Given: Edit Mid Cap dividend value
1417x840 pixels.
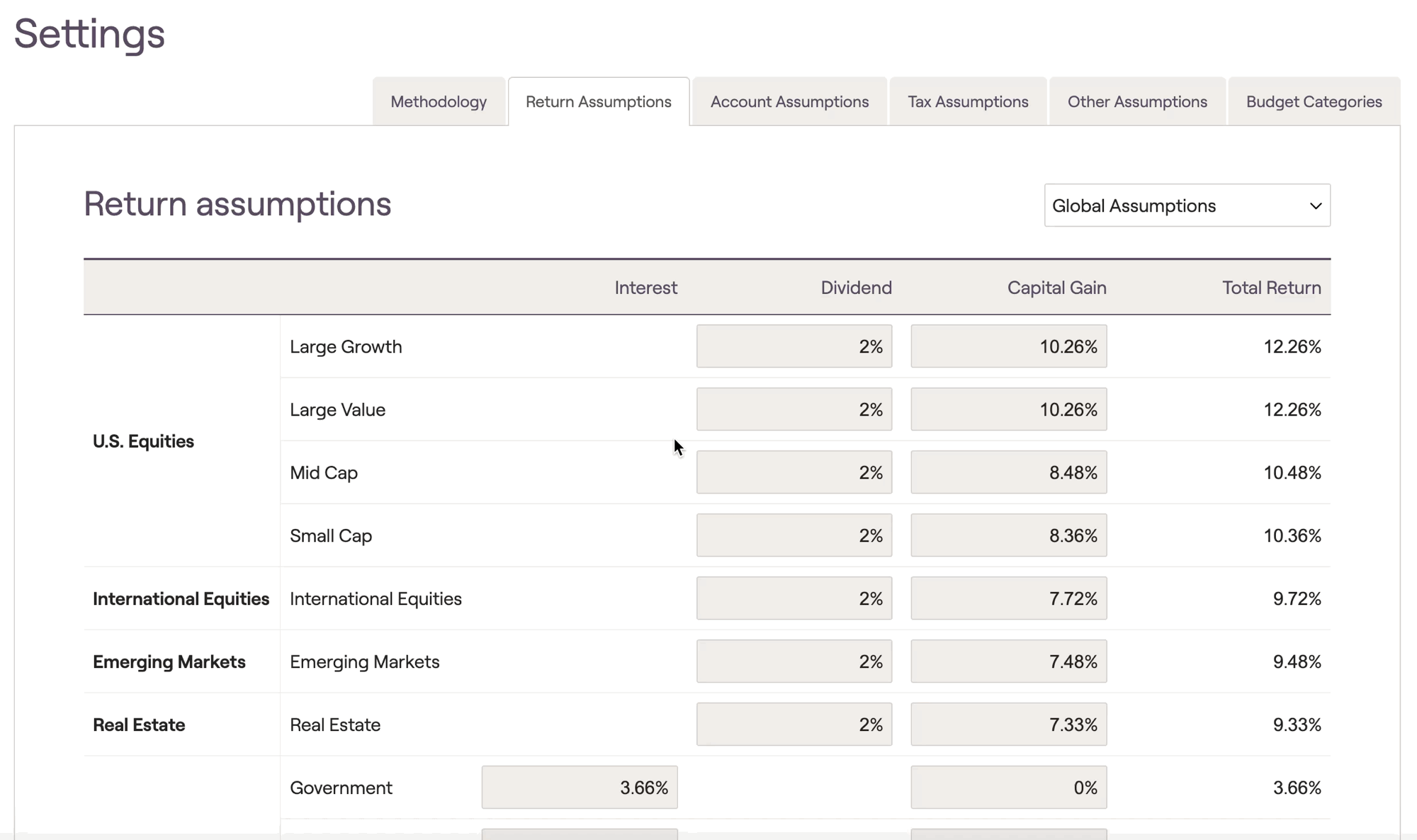Looking at the screenshot, I should (794, 472).
